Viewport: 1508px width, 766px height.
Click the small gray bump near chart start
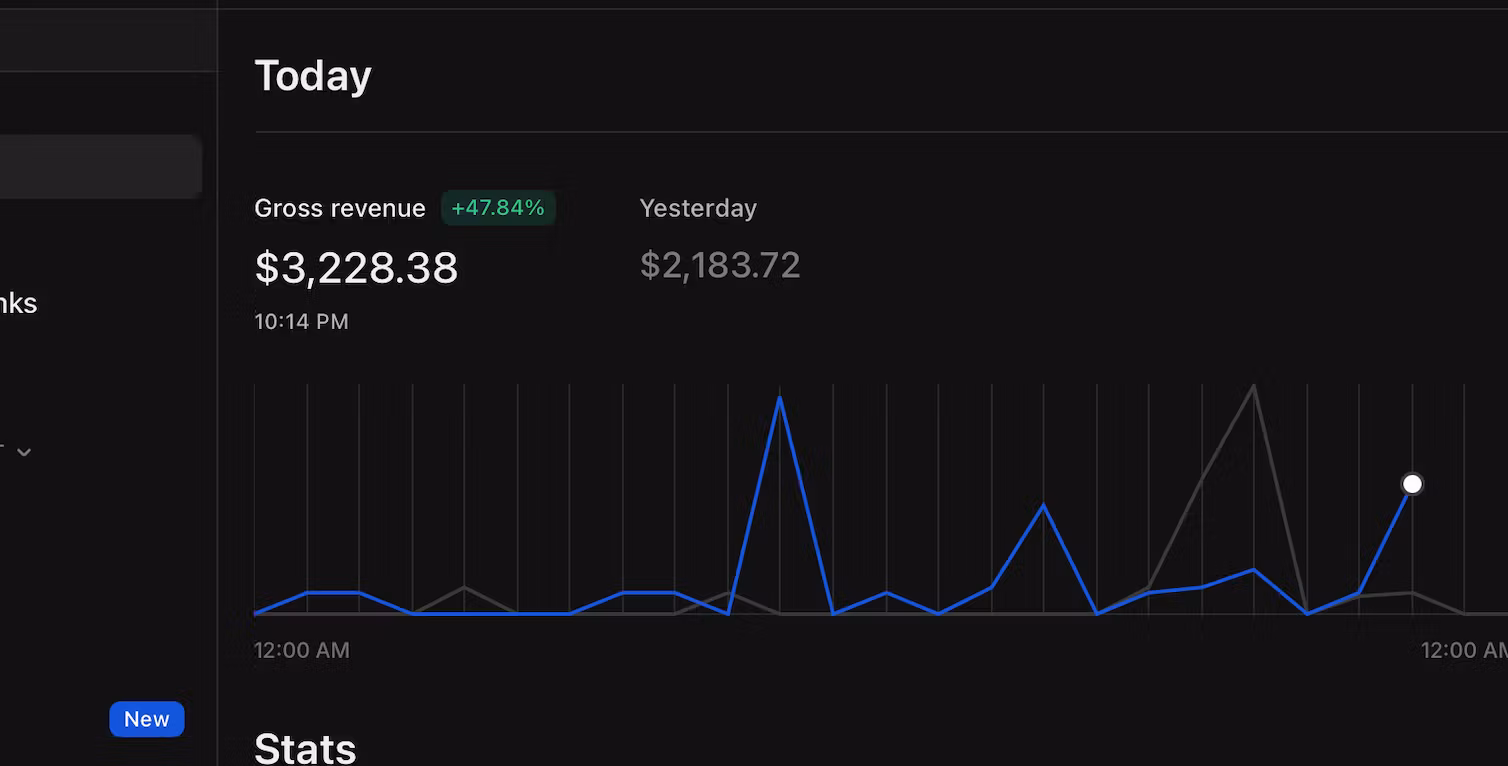coord(464,587)
